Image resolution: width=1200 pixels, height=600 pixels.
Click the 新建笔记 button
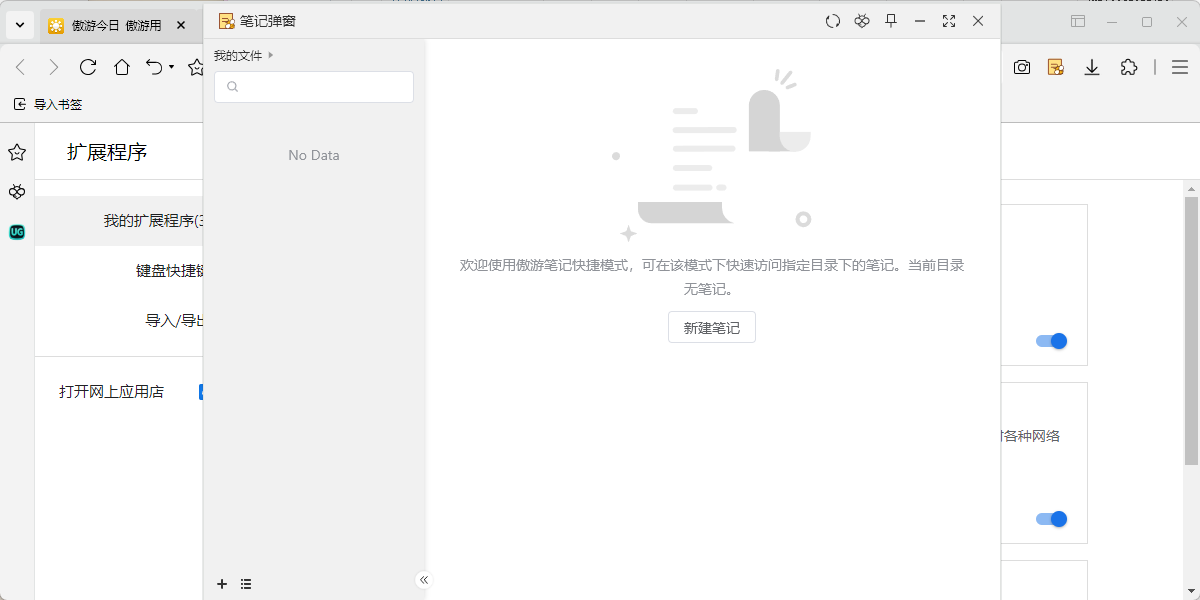tap(711, 327)
